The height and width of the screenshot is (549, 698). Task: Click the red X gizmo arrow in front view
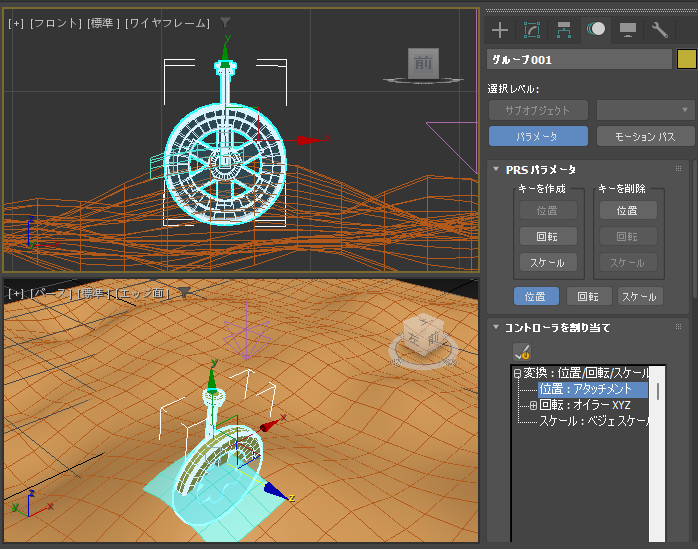coord(310,140)
